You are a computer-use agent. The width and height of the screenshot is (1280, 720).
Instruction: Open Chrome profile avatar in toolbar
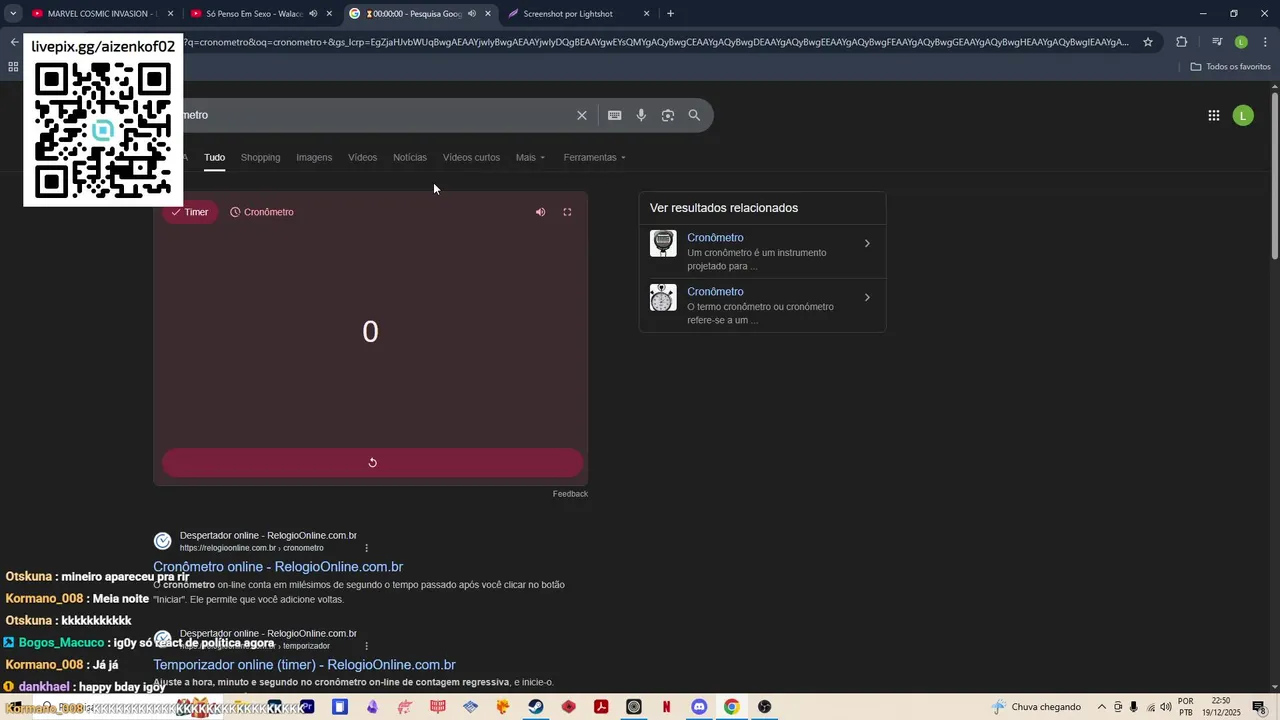tap(1241, 42)
